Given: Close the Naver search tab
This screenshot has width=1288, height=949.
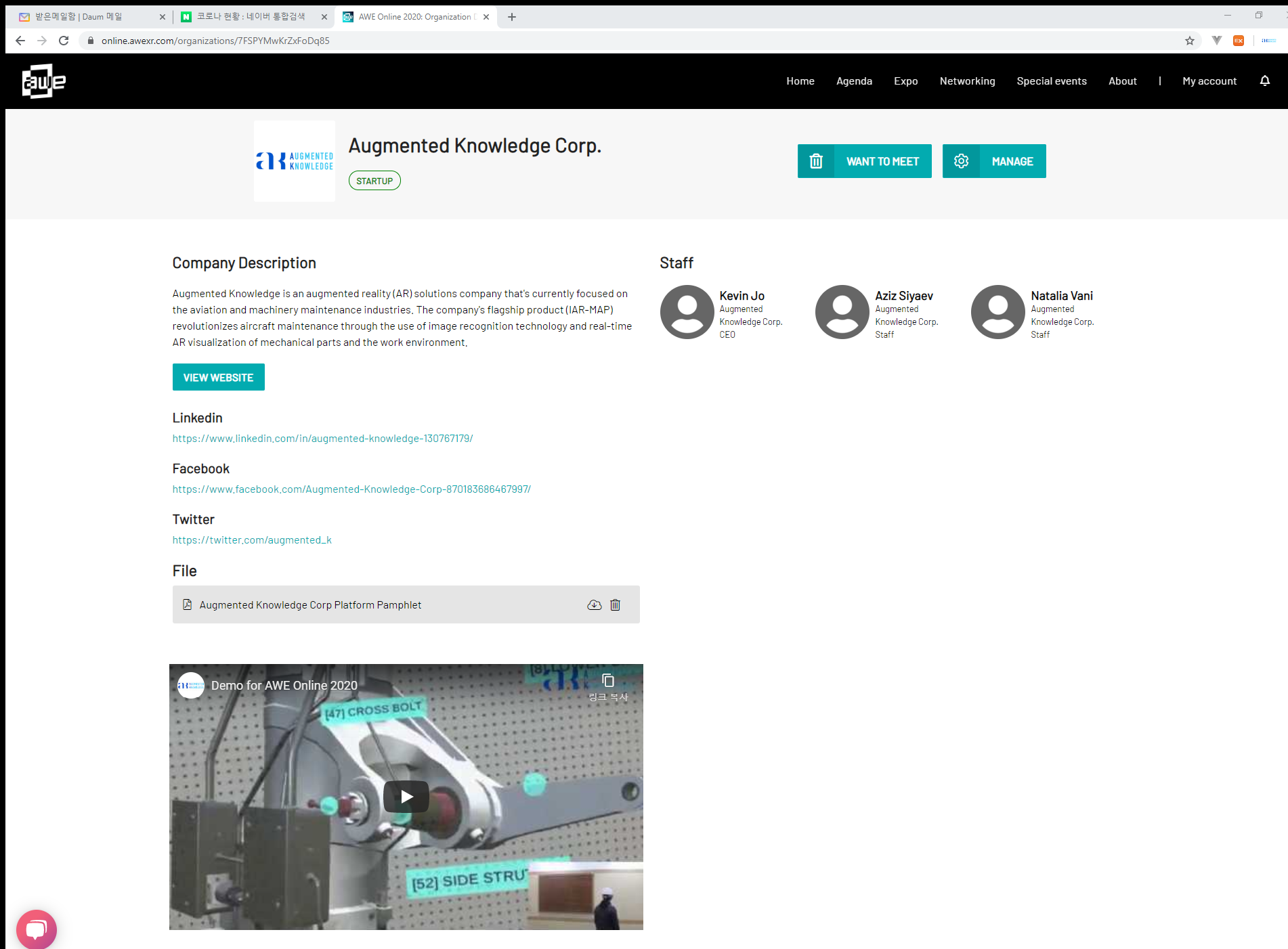Looking at the screenshot, I should [324, 17].
